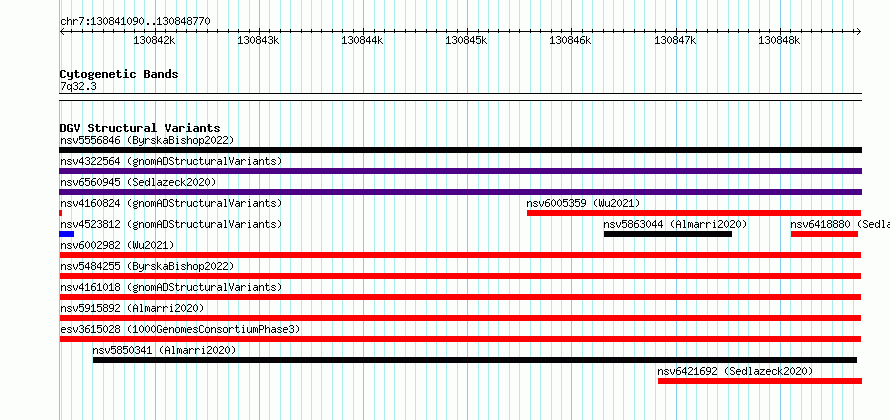Select the purple bar under nsv4322564

pos(460,171)
